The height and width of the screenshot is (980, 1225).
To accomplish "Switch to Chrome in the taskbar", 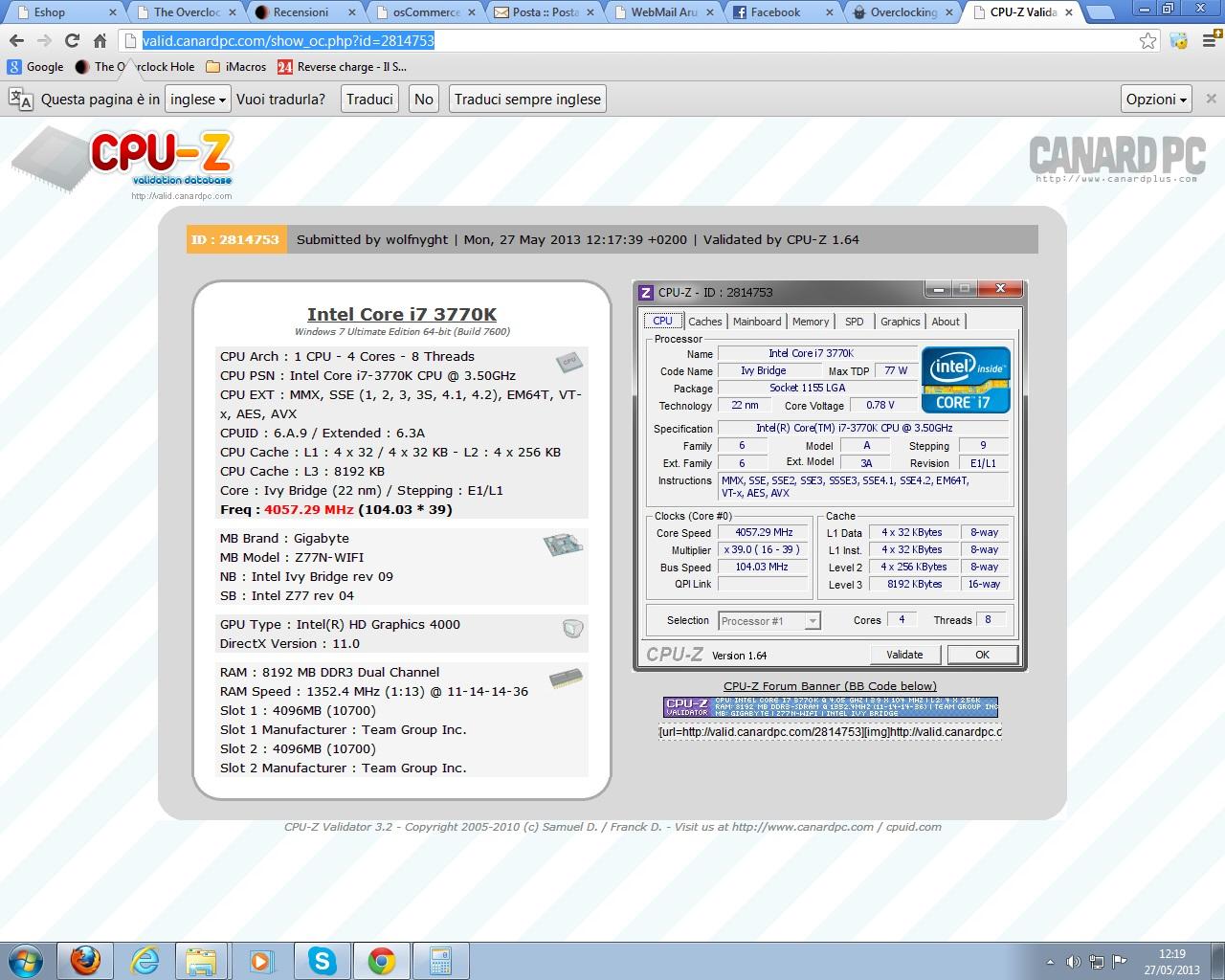I will 382,960.
